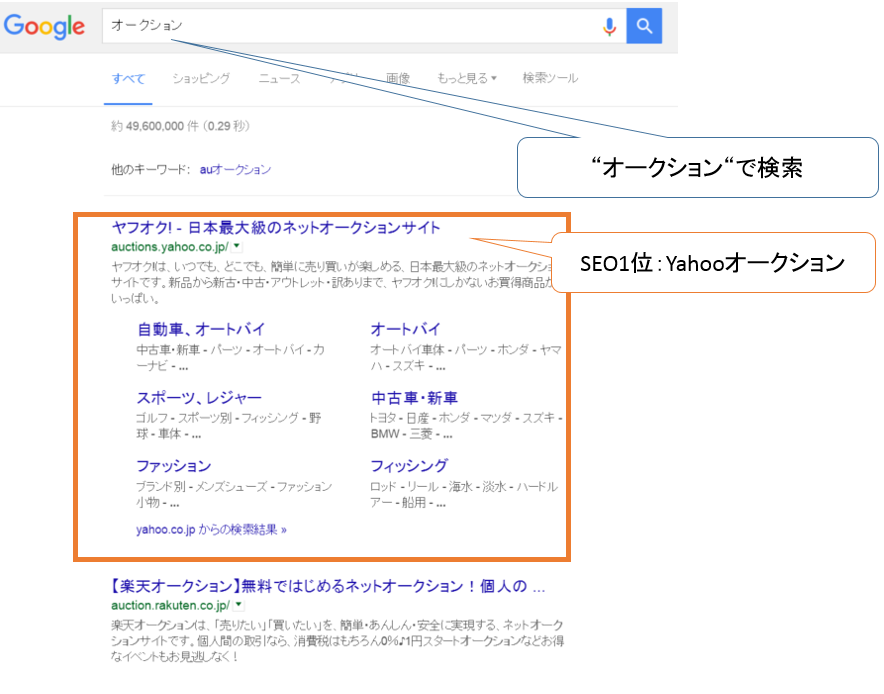Viewport: 884px width, 694px height.
Task: Expand the arrow next to auction.rakuten.co.jp
Action: point(238,605)
